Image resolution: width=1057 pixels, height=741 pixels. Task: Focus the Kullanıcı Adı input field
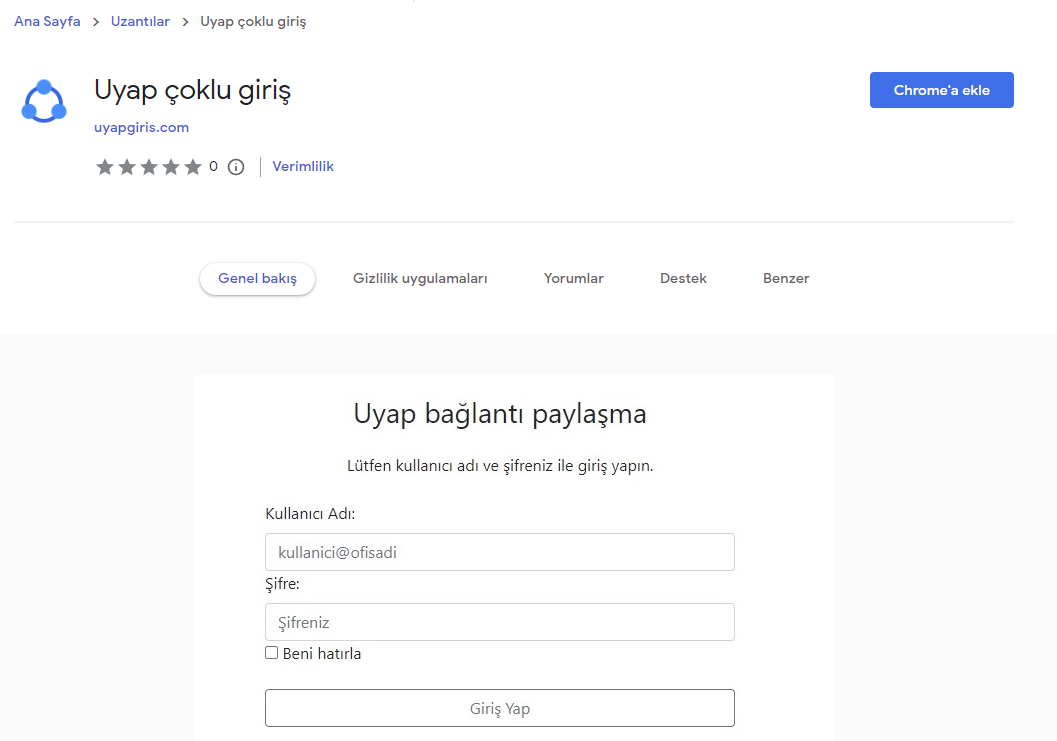499,552
